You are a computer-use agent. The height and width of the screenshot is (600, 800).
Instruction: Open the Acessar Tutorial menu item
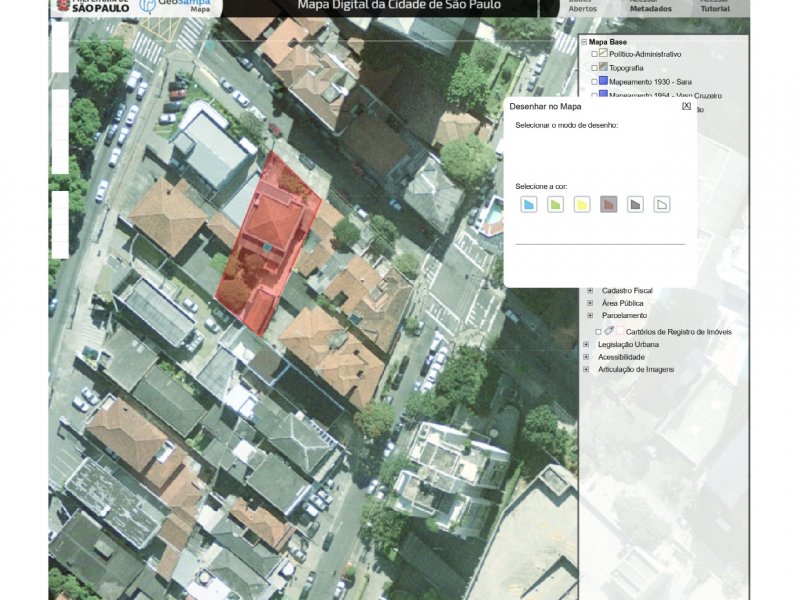(714, 6)
